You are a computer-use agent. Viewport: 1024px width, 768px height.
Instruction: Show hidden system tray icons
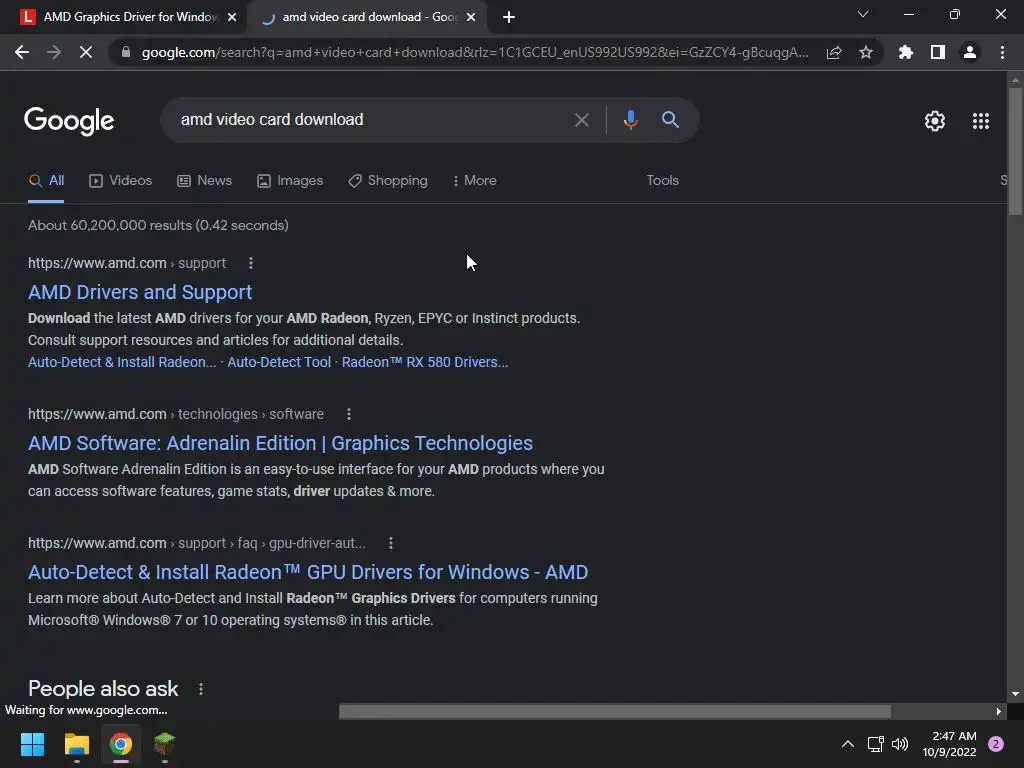(x=848, y=744)
